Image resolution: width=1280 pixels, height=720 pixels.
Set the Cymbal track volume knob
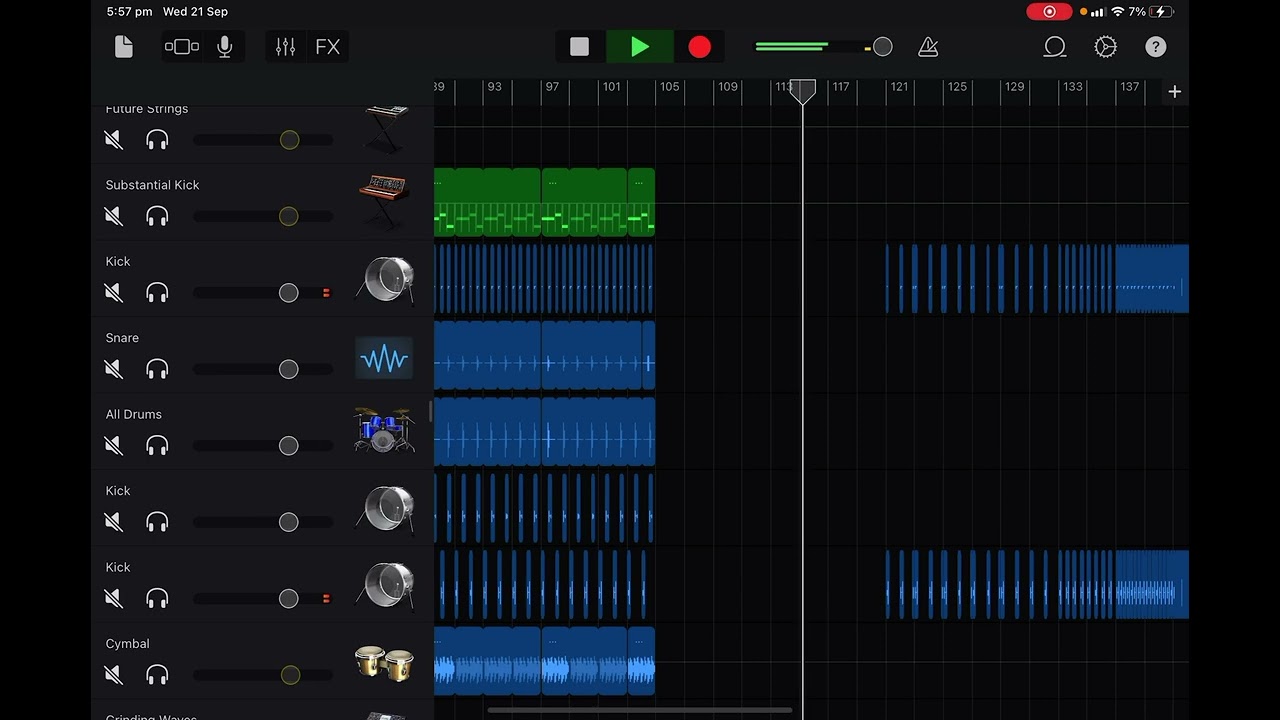(x=290, y=675)
